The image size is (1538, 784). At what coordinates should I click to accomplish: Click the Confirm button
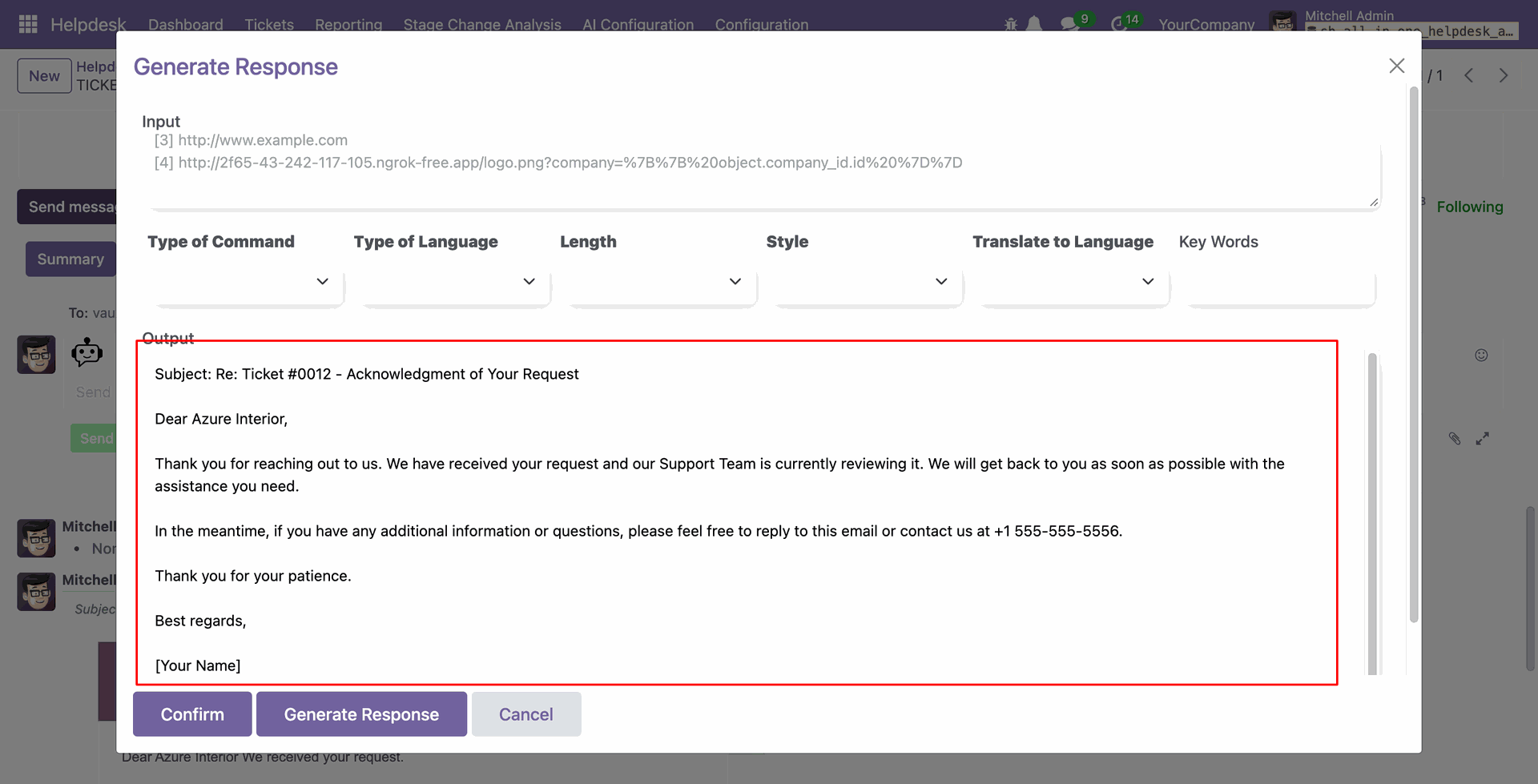[x=192, y=714]
